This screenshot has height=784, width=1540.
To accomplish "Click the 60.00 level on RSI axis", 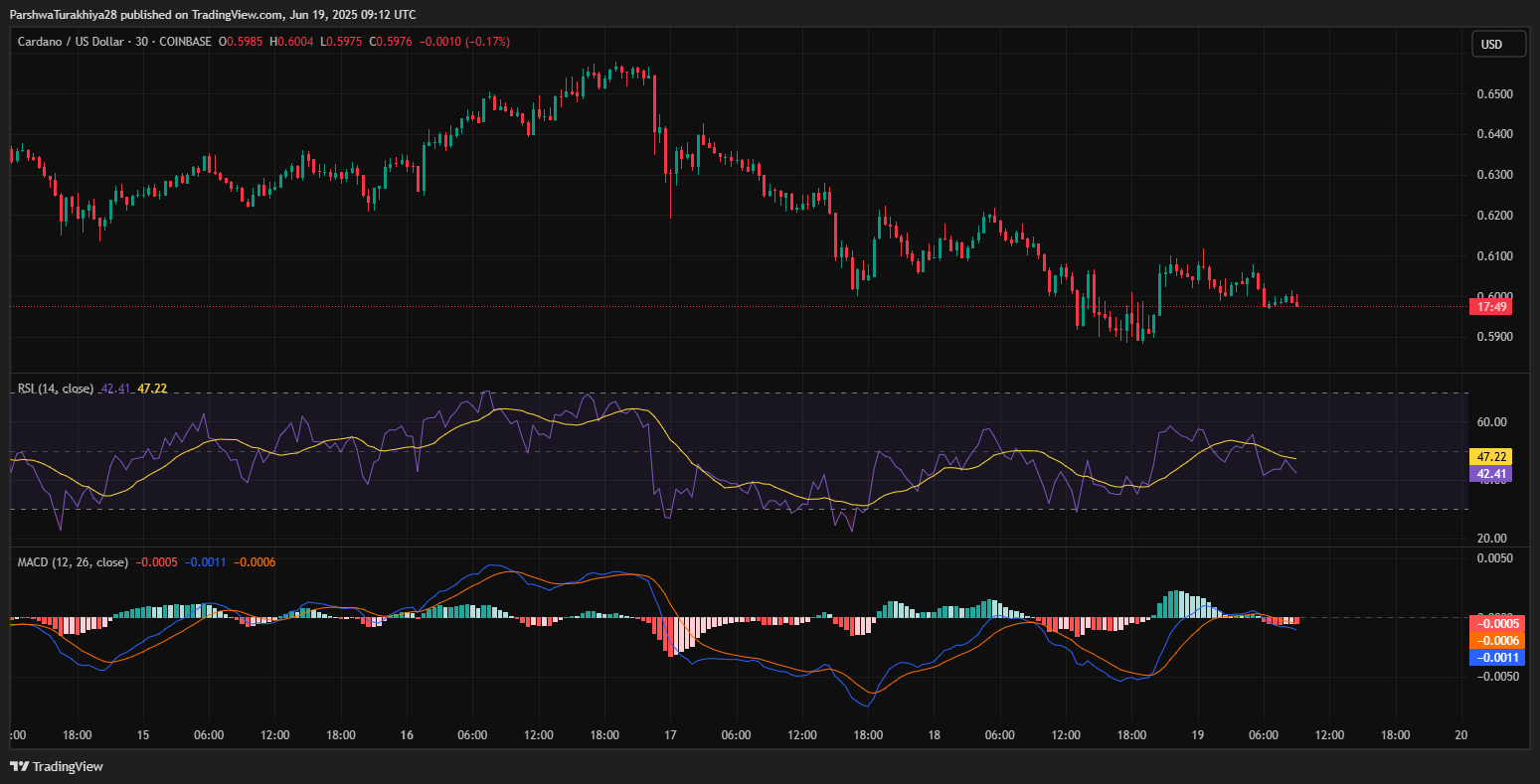I will pos(1491,422).
